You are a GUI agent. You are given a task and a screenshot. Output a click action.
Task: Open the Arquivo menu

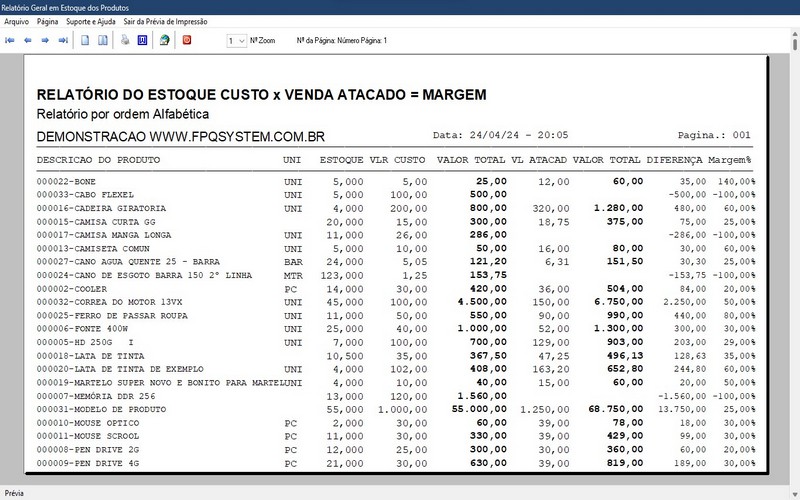click(x=16, y=21)
